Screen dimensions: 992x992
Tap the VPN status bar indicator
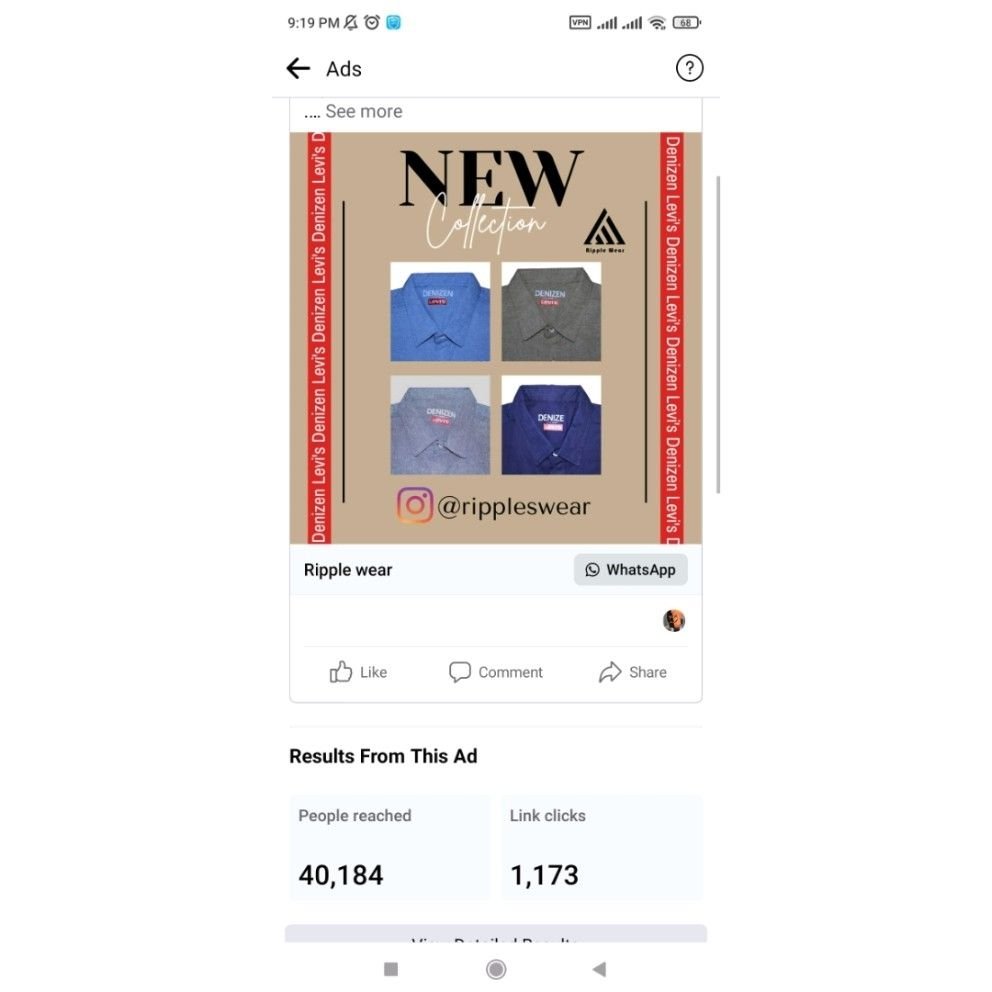pos(580,23)
